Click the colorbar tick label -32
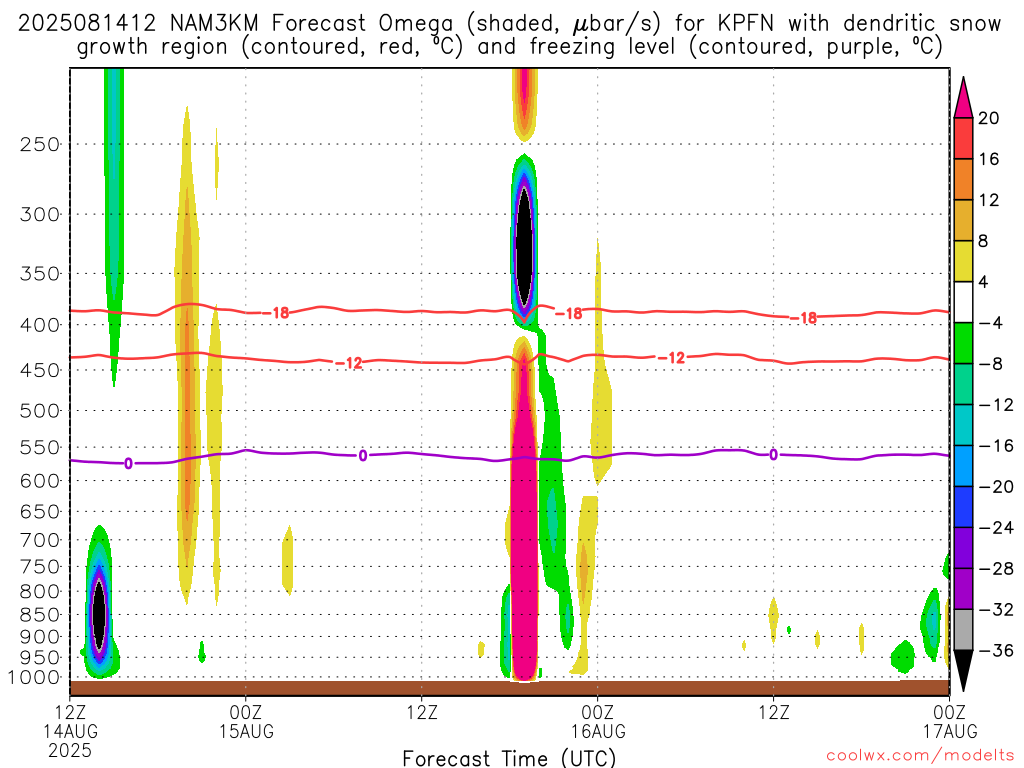This screenshot has width=1024, height=768. (x=997, y=610)
